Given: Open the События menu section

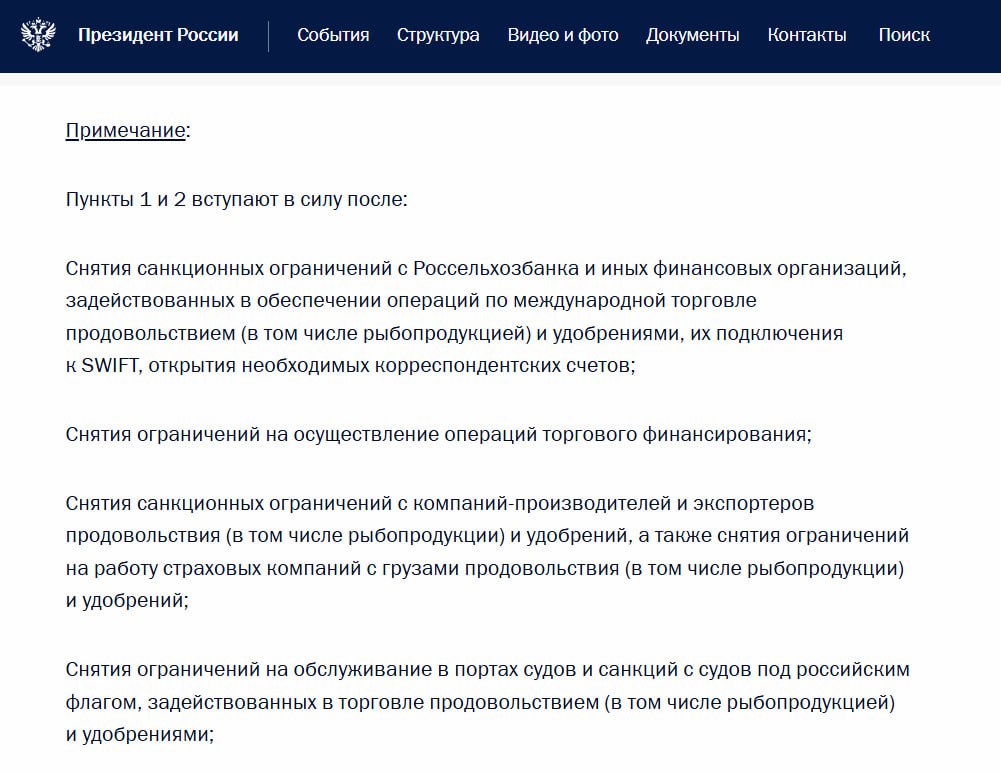Looking at the screenshot, I should click(x=333, y=36).
